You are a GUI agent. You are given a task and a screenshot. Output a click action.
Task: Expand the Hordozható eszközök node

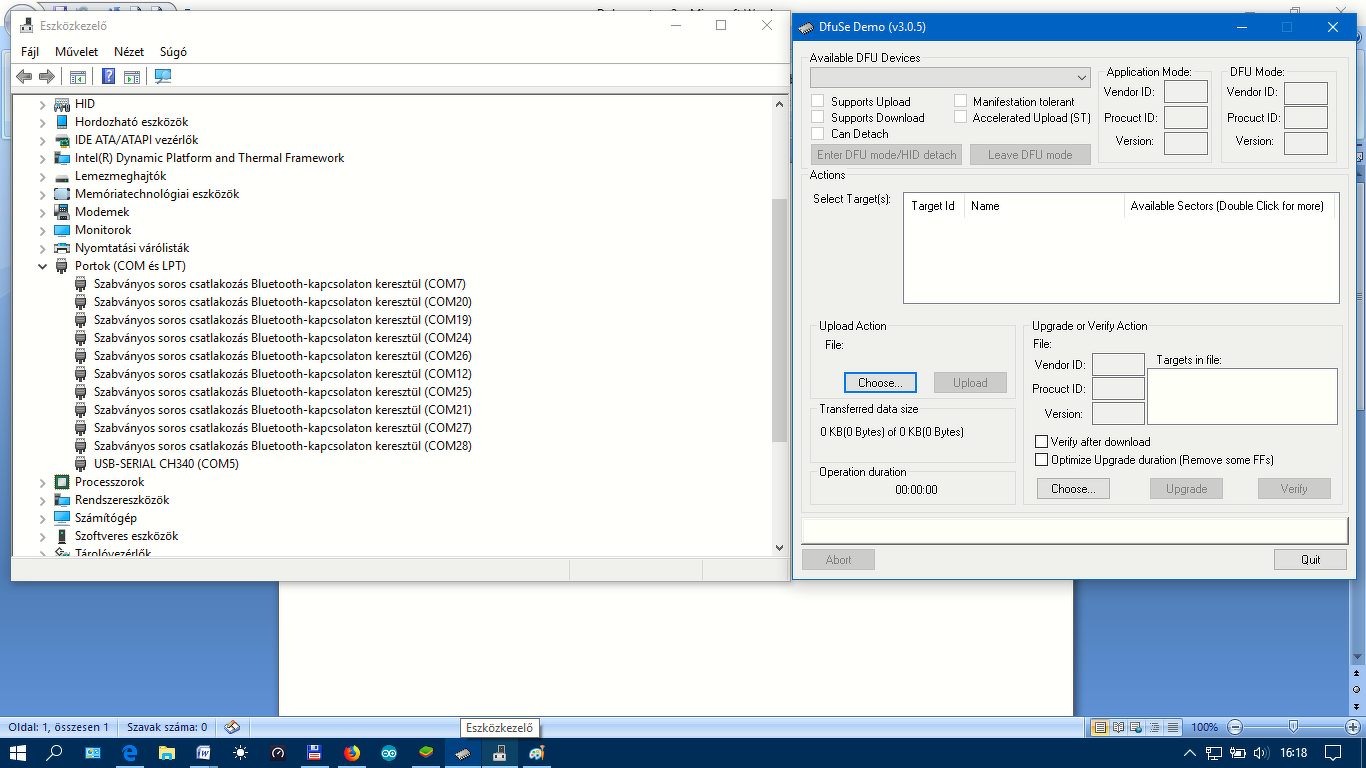click(42, 122)
